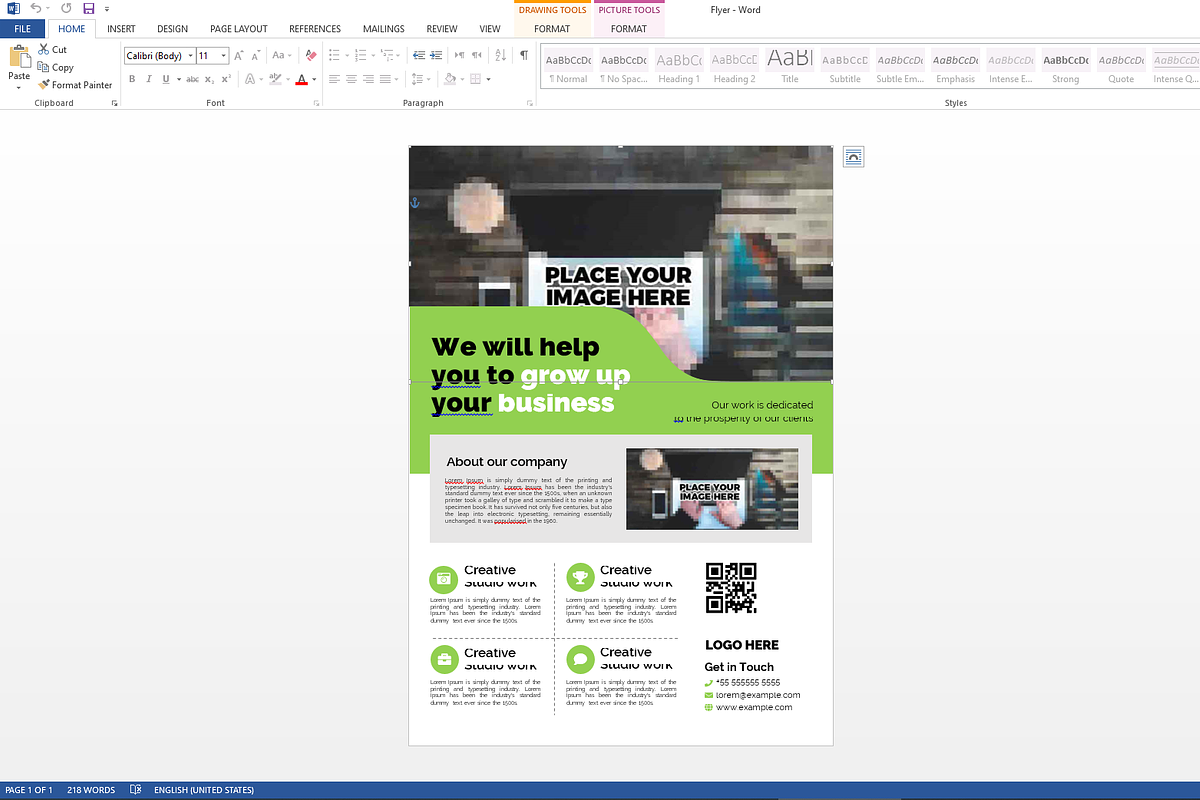The image size is (1200, 800).
Task: Click the anchor icon near the image
Action: [x=414, y=203]
